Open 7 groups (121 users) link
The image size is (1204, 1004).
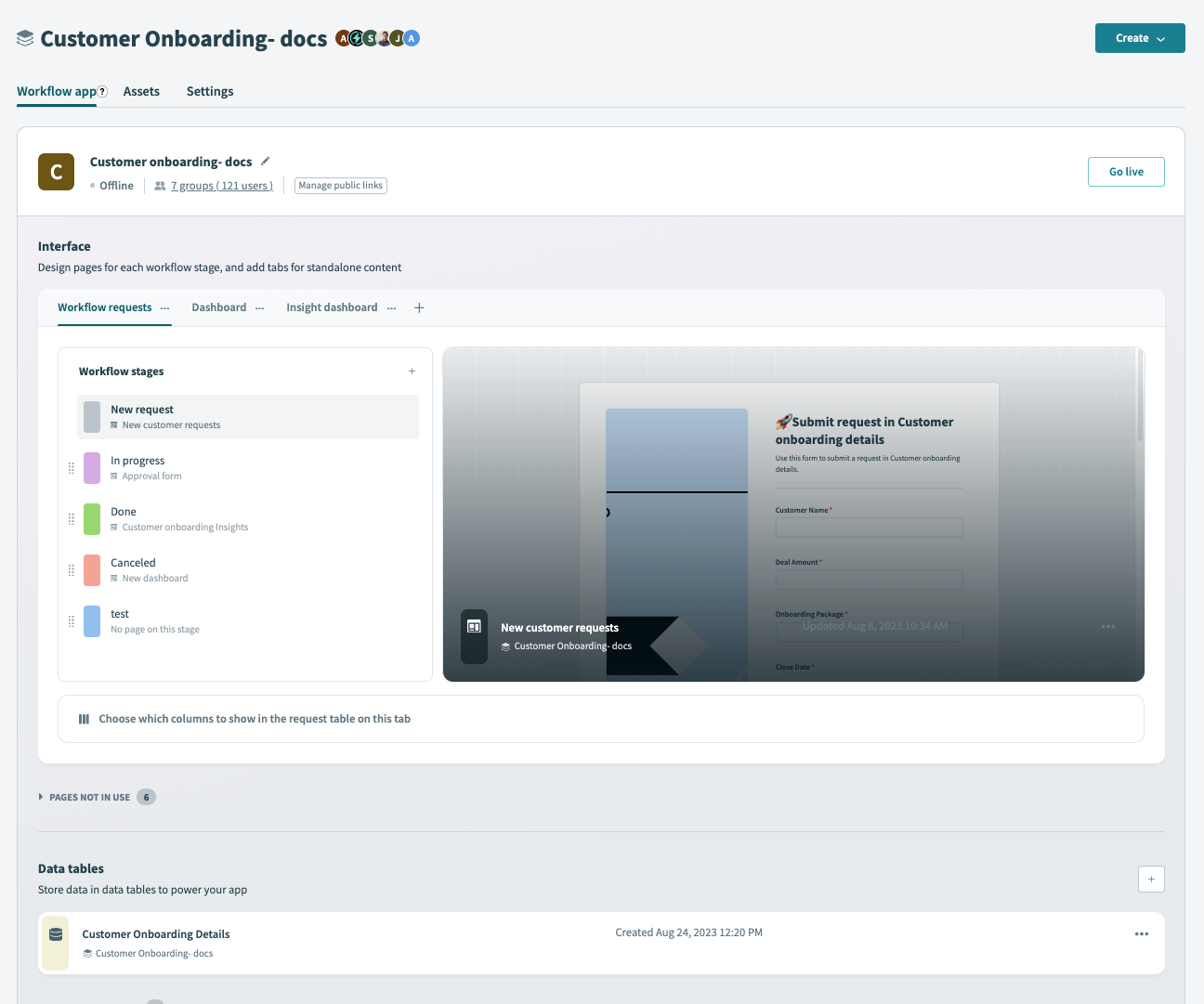tap(222, 186)
